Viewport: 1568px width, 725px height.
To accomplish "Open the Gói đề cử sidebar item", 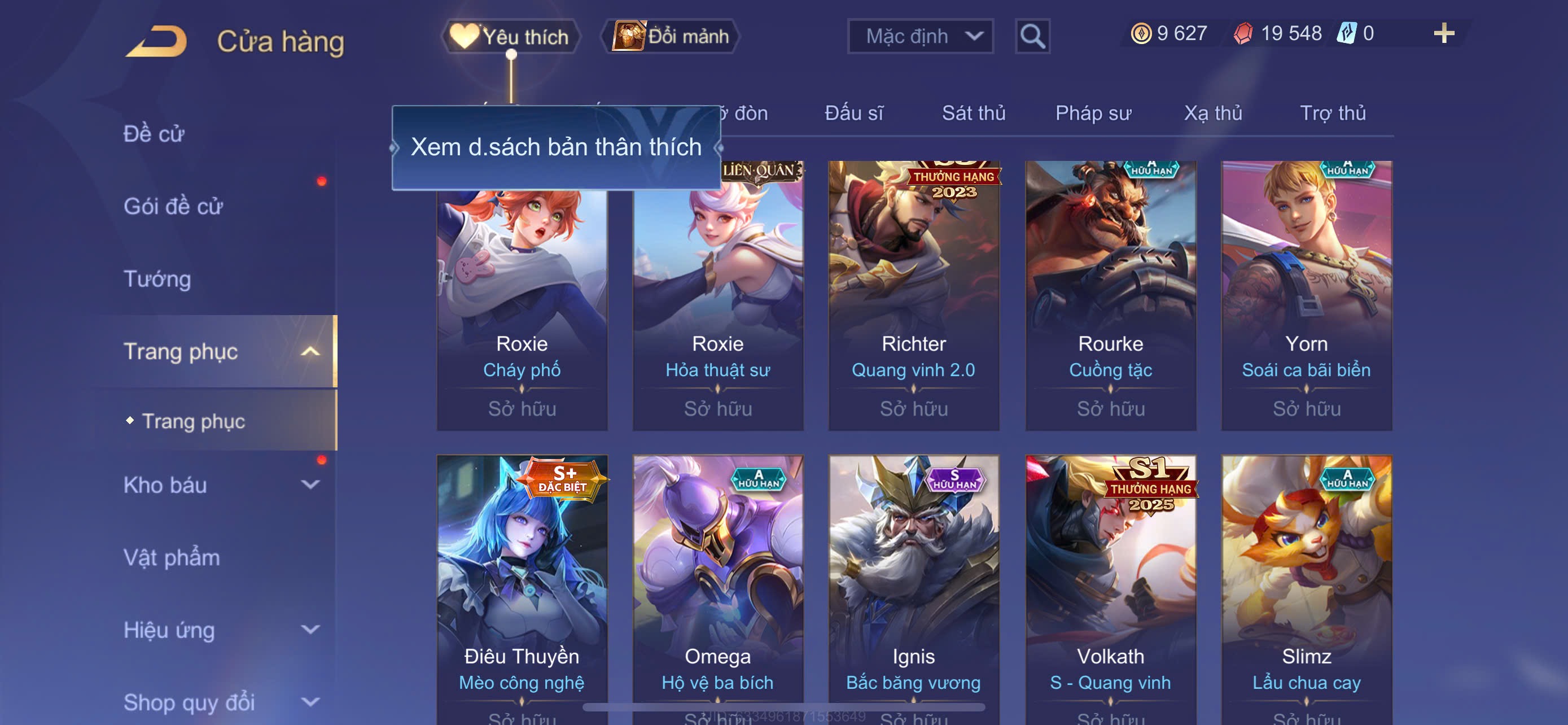I will (173, 206).
